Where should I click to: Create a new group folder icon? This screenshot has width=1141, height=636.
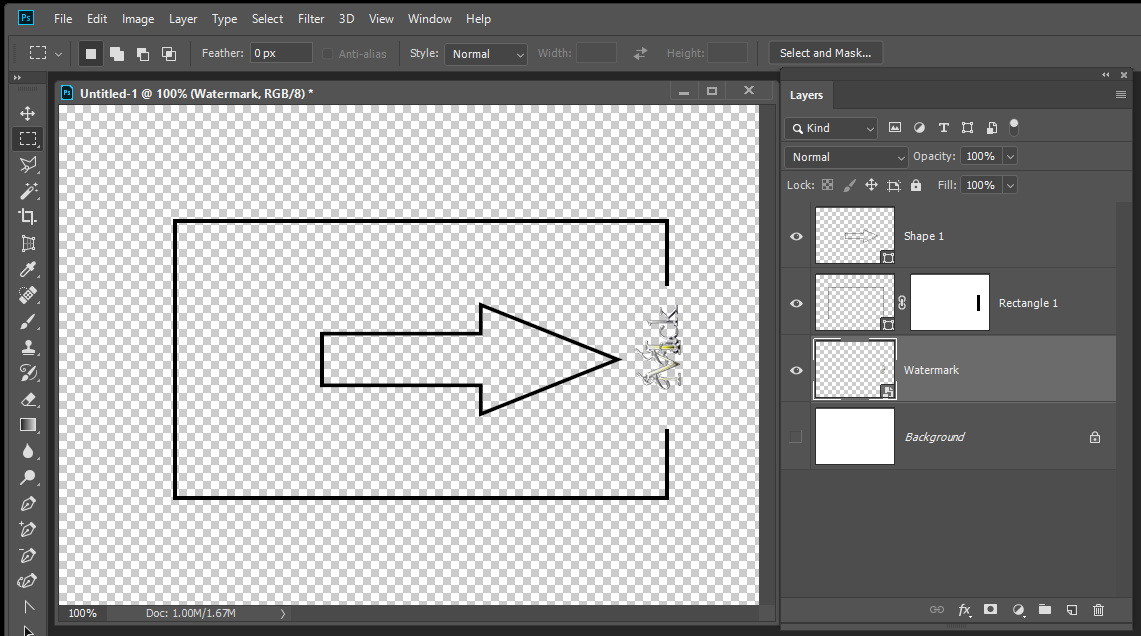(1045, 610)
